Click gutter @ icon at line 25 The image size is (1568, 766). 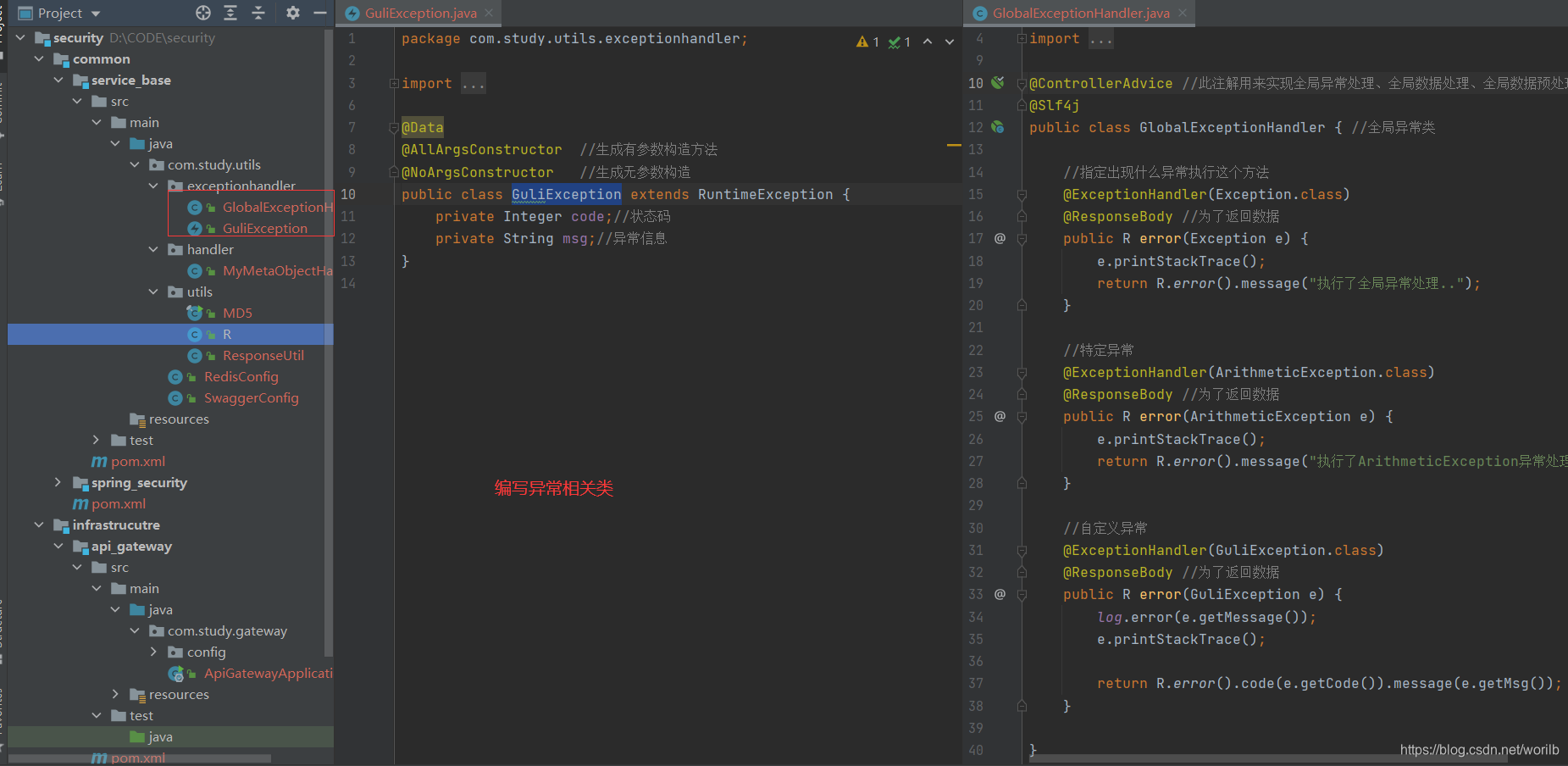[x=1000, y=416]
